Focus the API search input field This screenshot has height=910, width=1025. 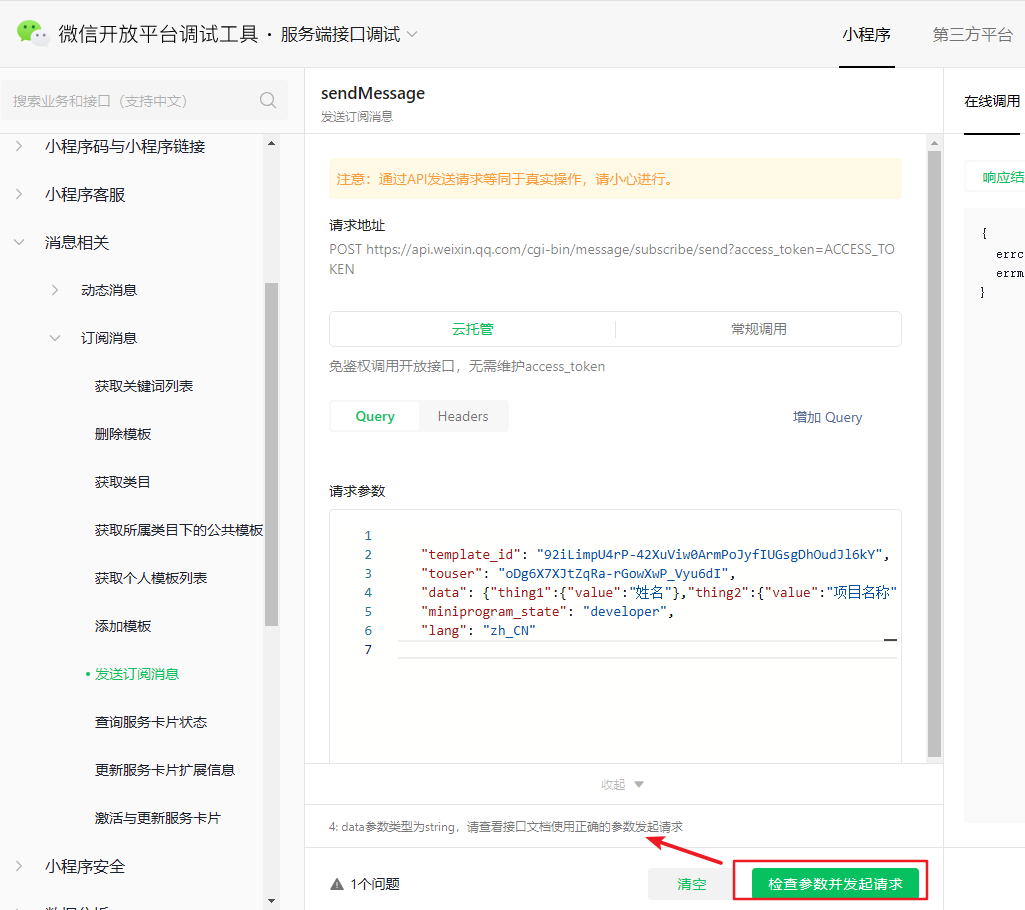tap(144, 101)
